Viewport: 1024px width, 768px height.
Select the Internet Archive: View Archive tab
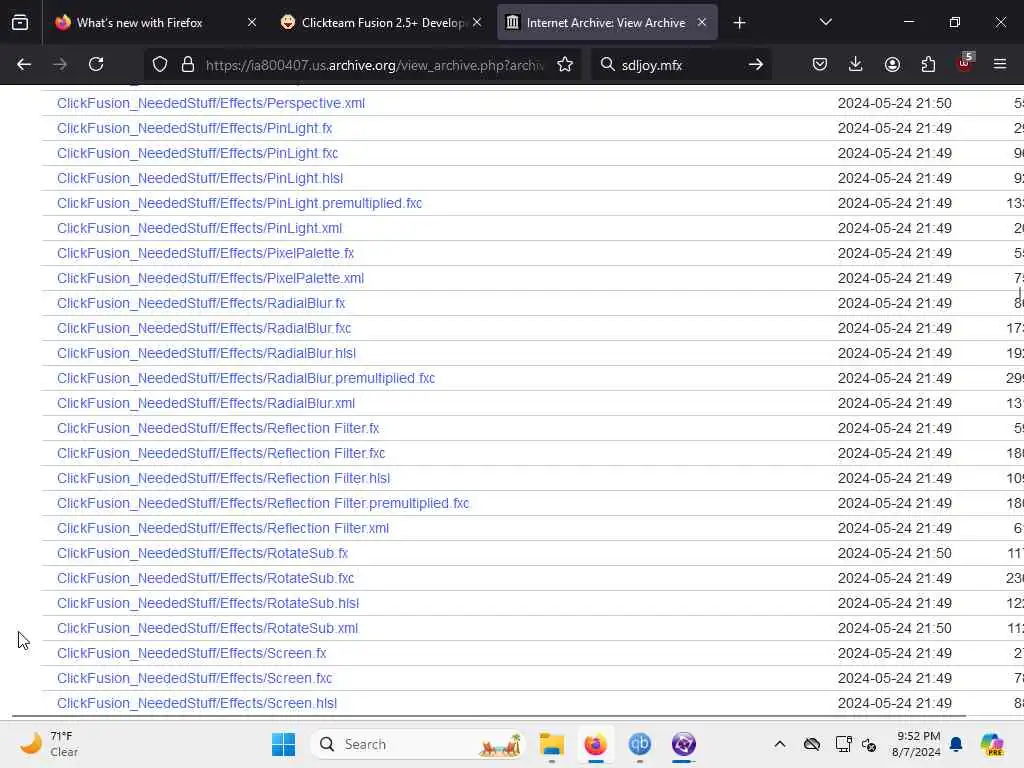pos(606,22)
